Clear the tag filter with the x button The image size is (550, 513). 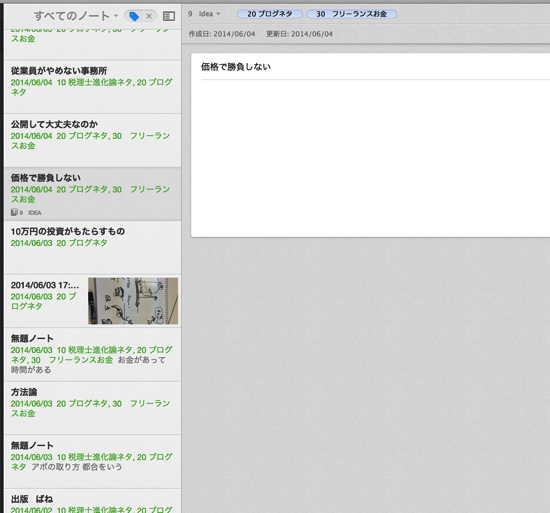[x=149, y=16]
